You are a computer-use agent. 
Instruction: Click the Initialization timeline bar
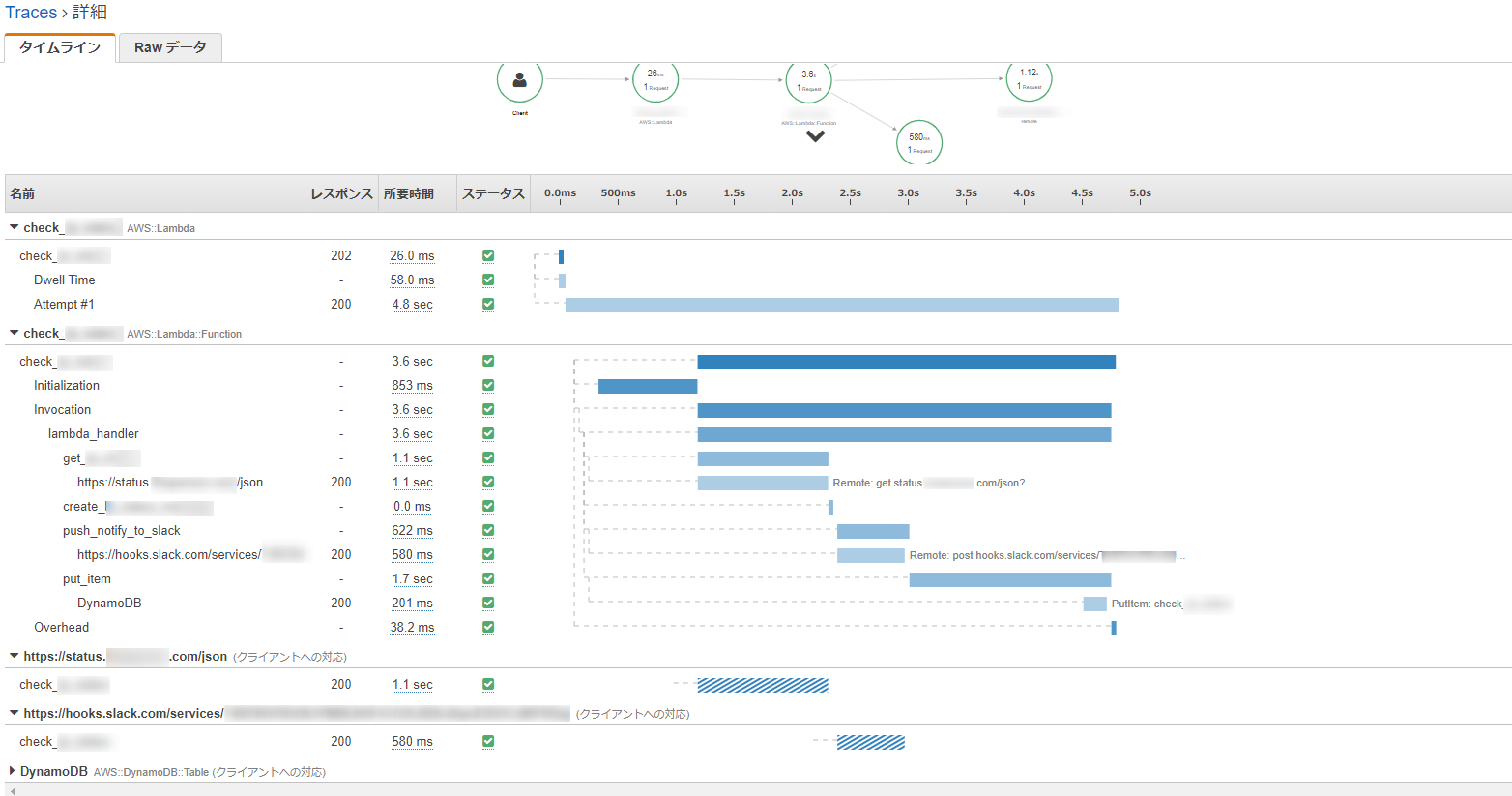[648, 386]
